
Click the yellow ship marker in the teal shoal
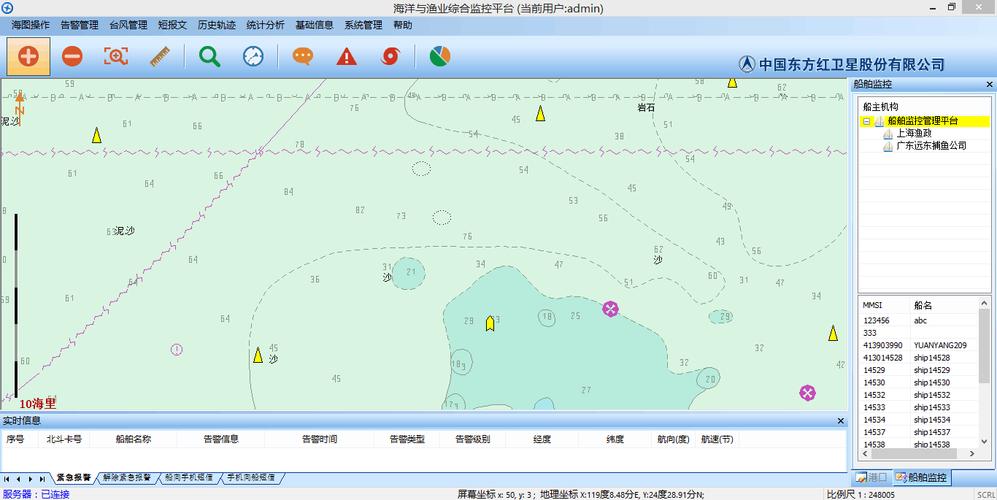(490, 323)
